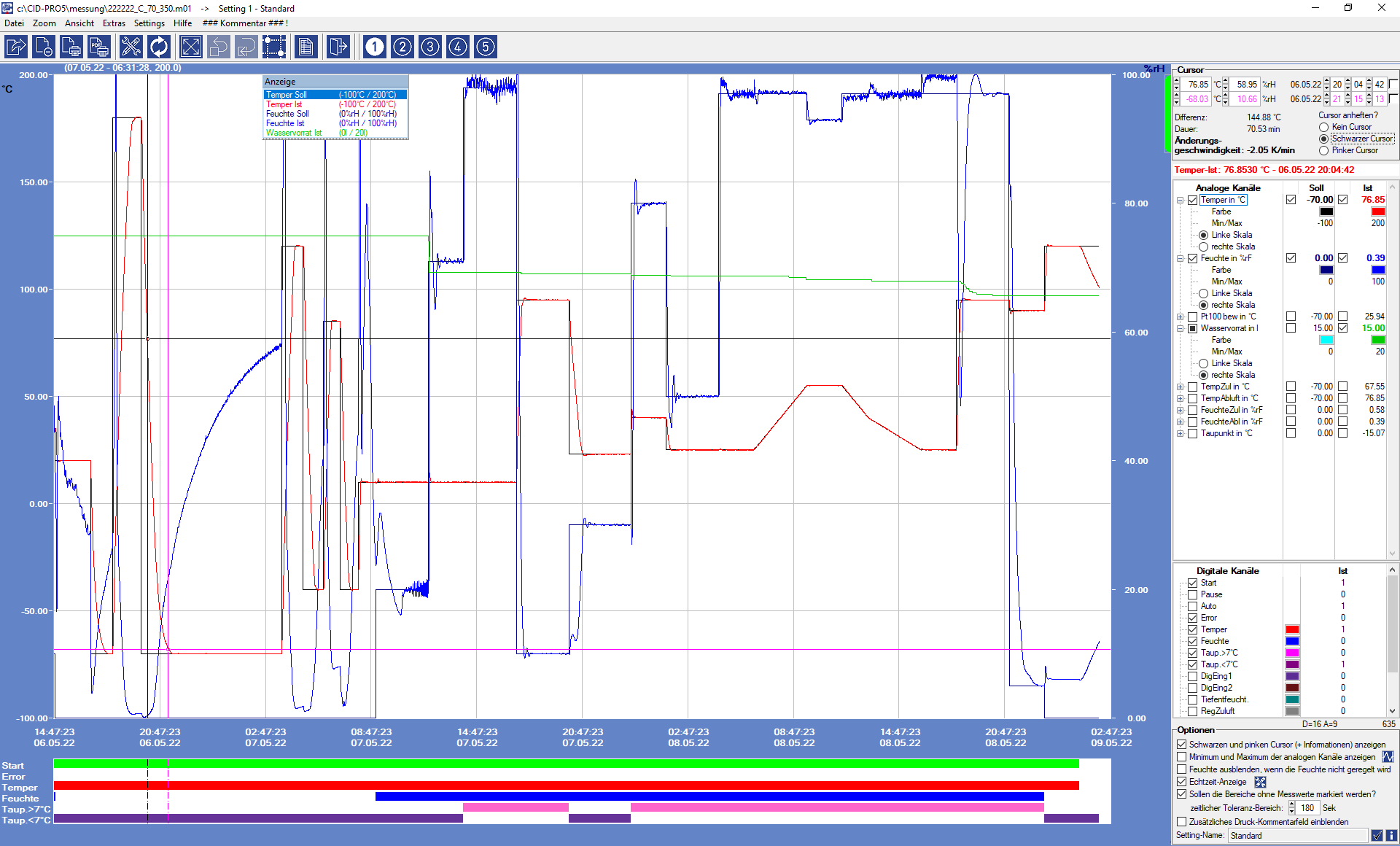
Task: Click the blue Feuchte Ist color swatch
Action: click(1378, 270)
